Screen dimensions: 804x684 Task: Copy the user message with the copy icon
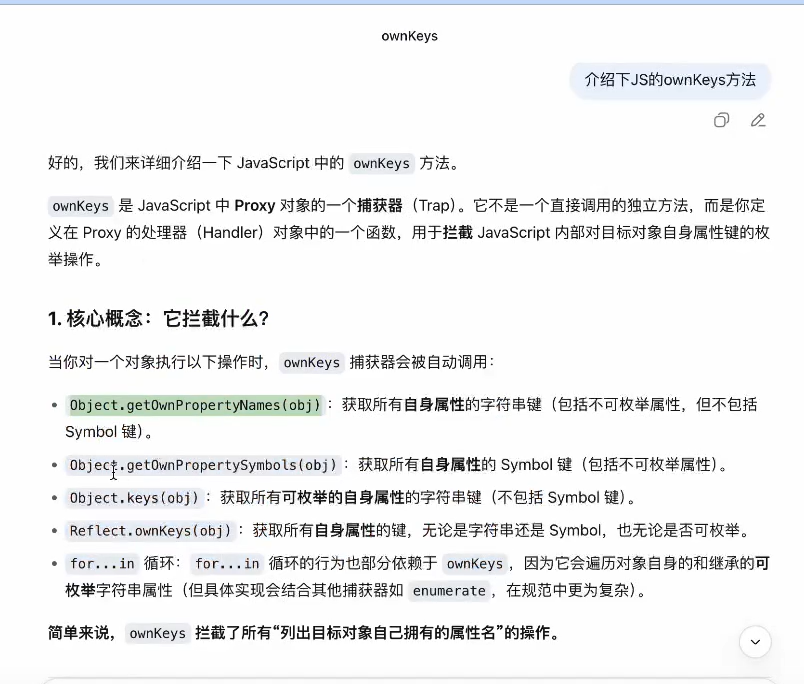coord(721,120)
